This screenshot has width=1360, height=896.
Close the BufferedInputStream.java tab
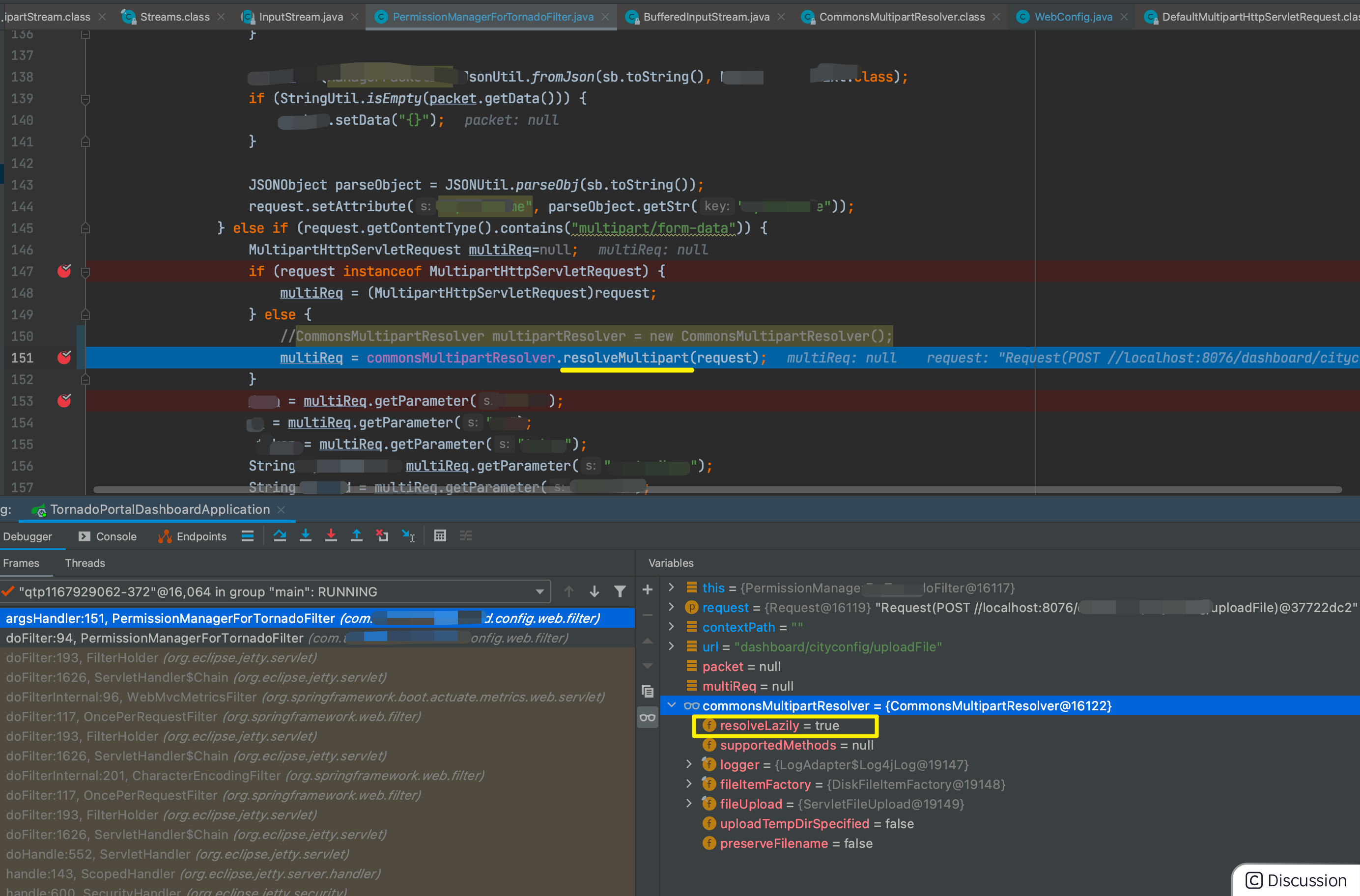[x=781, y=17]
